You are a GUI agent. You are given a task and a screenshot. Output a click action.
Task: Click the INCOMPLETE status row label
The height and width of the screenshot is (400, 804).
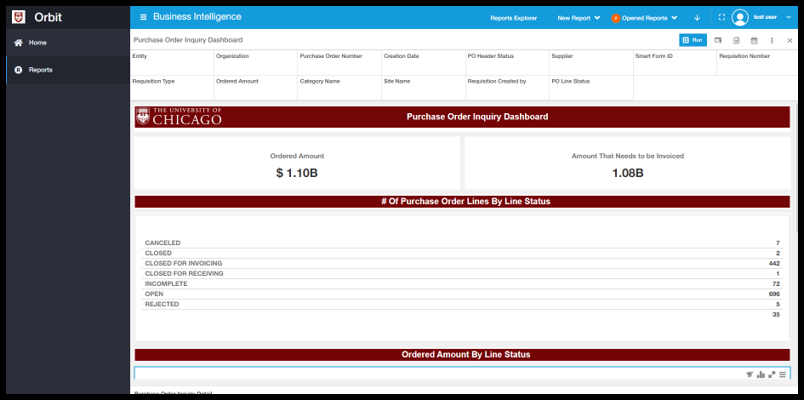tap(166, 284)
